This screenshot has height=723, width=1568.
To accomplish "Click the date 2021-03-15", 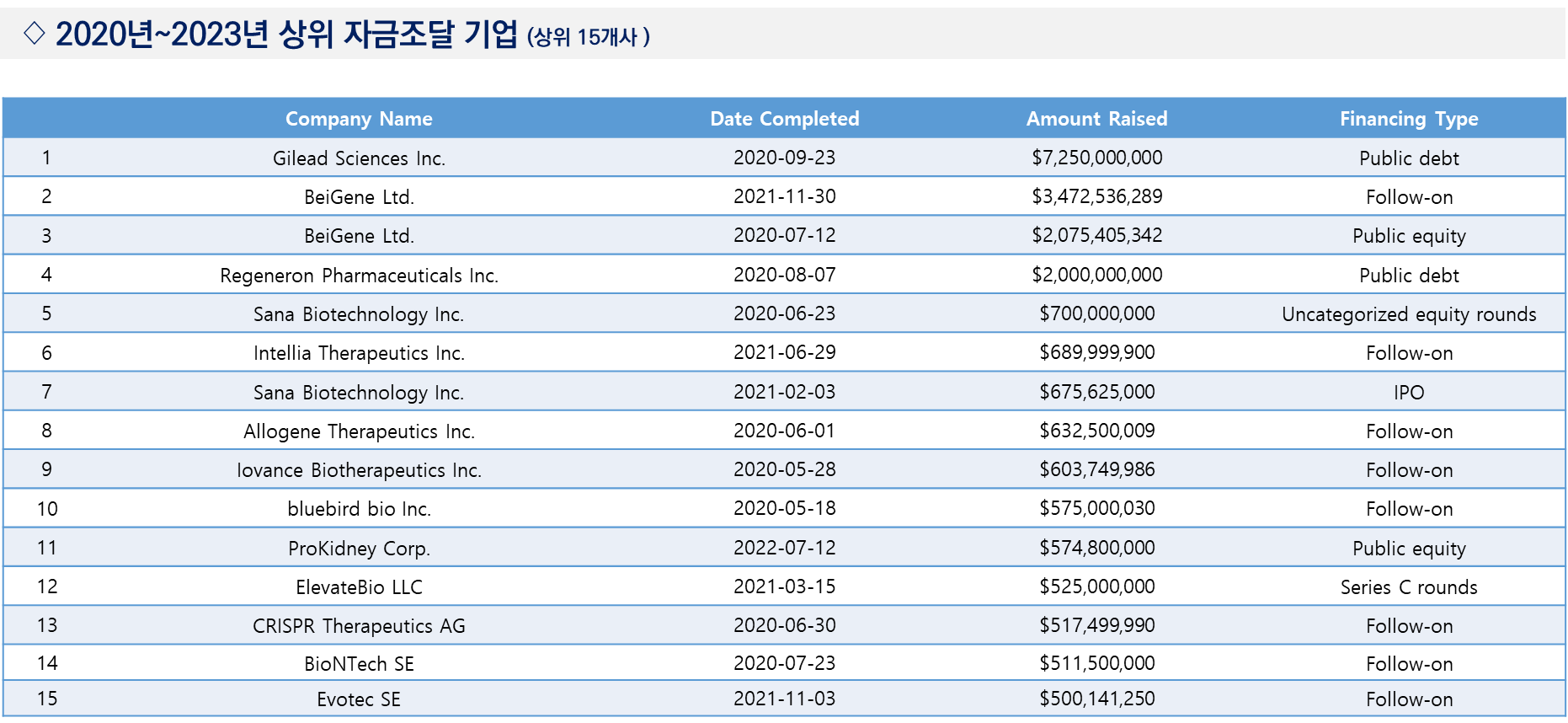I will 785,586.
